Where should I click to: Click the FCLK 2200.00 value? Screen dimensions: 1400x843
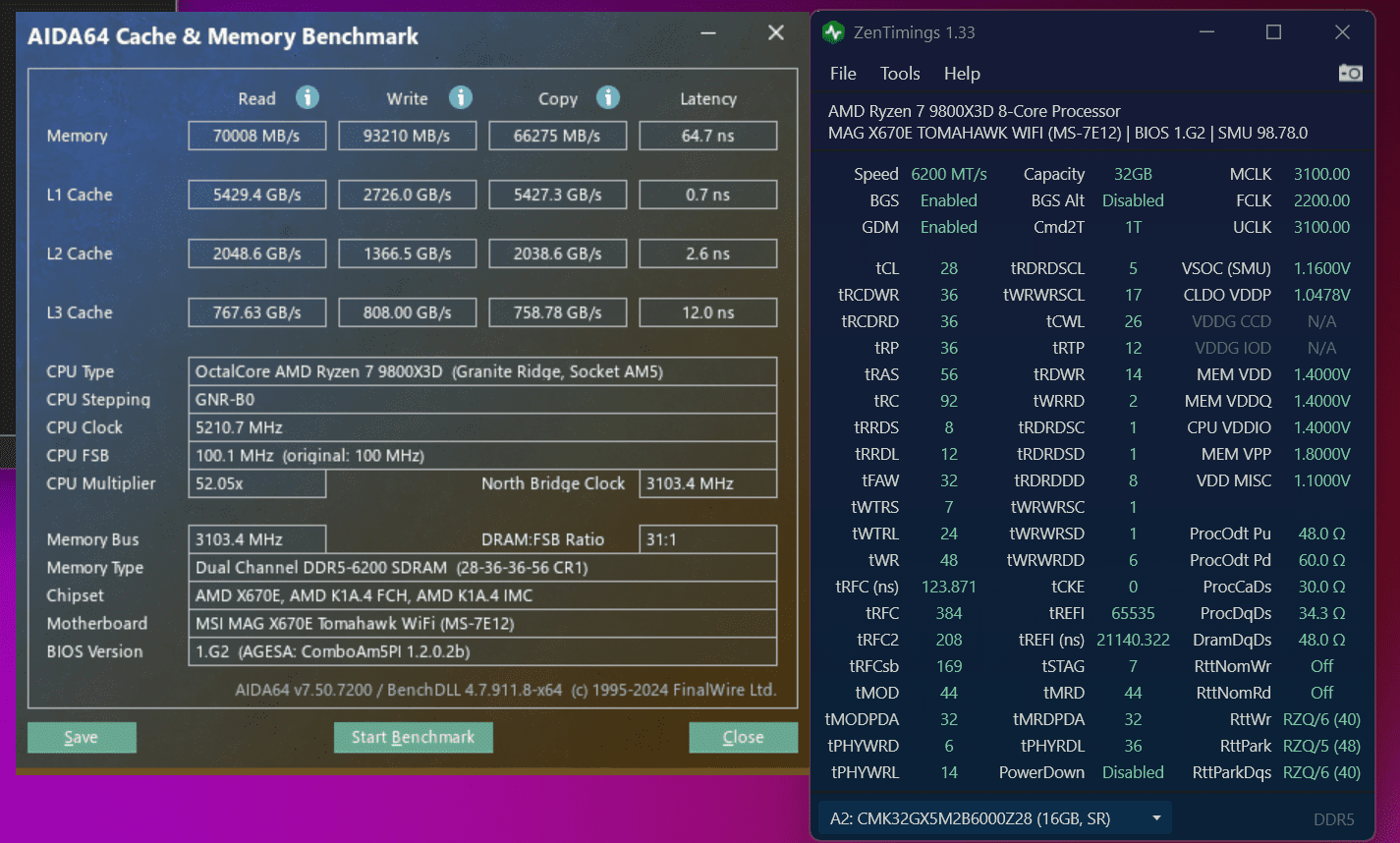click(x=1321, y=200)
